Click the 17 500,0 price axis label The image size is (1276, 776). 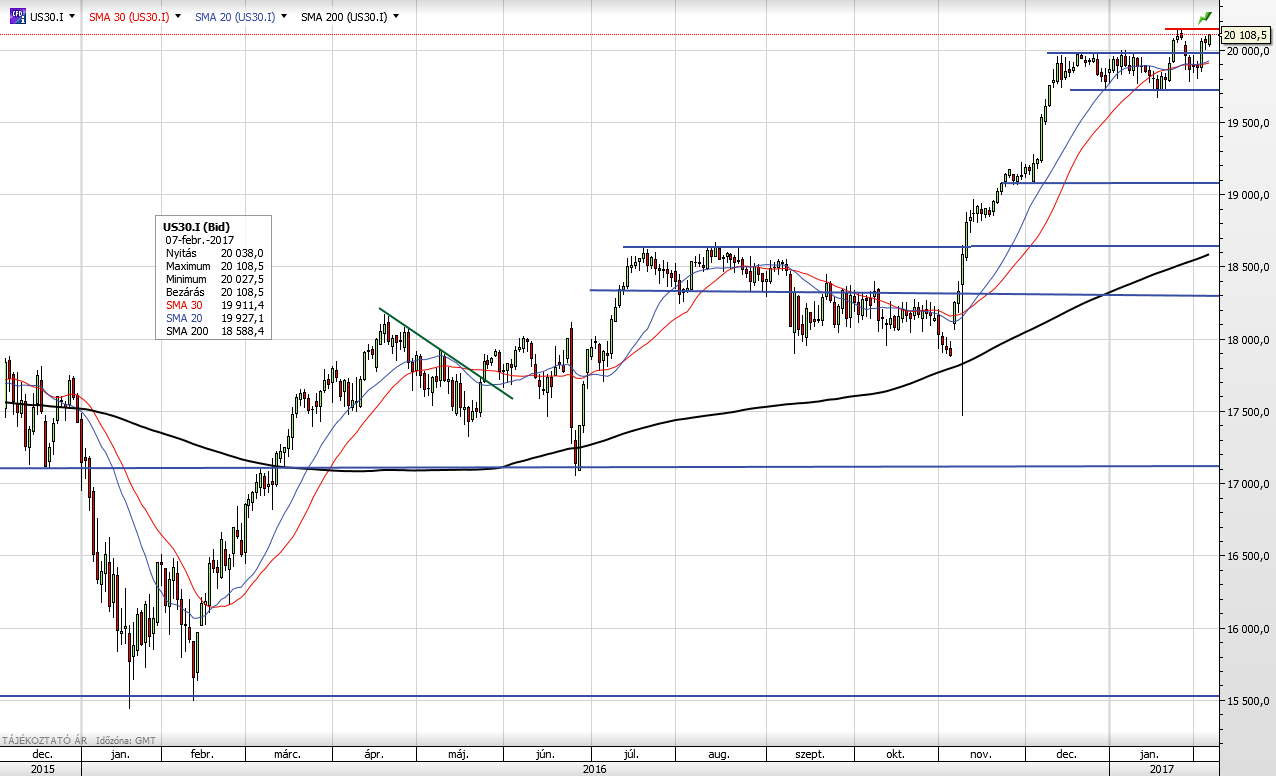point(1249,412)
